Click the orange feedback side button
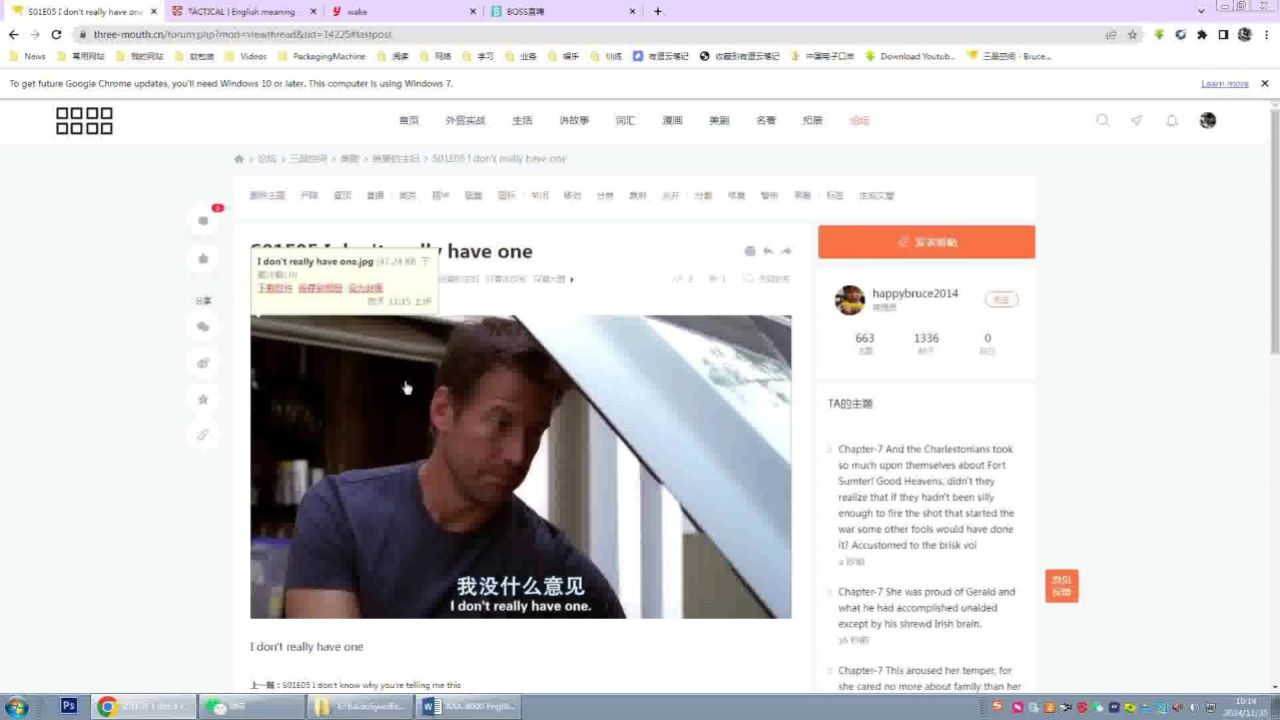This screenshot has width=1280, height=720. coord(1062,586)
